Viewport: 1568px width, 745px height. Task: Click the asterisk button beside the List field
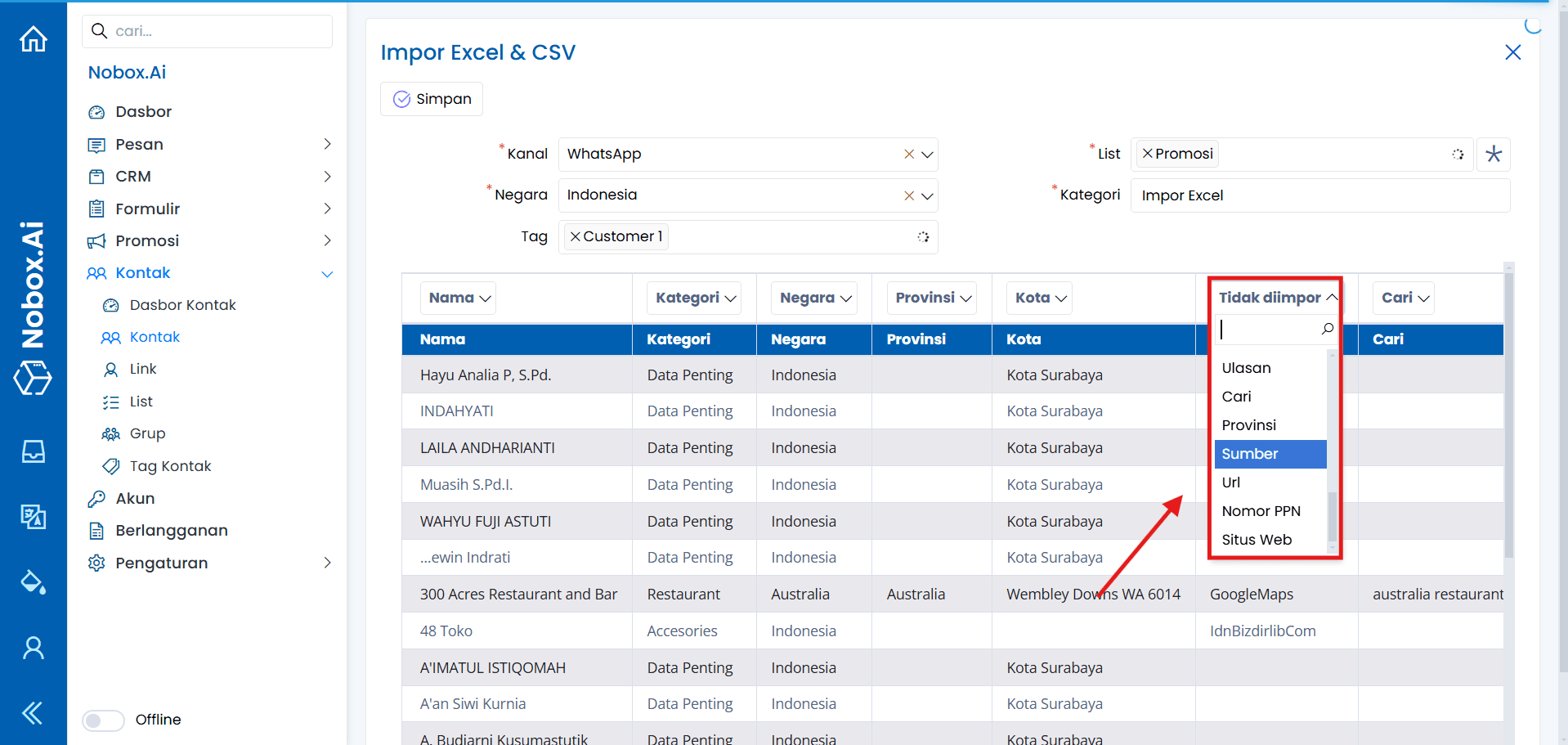click(x=1494, y=154)
